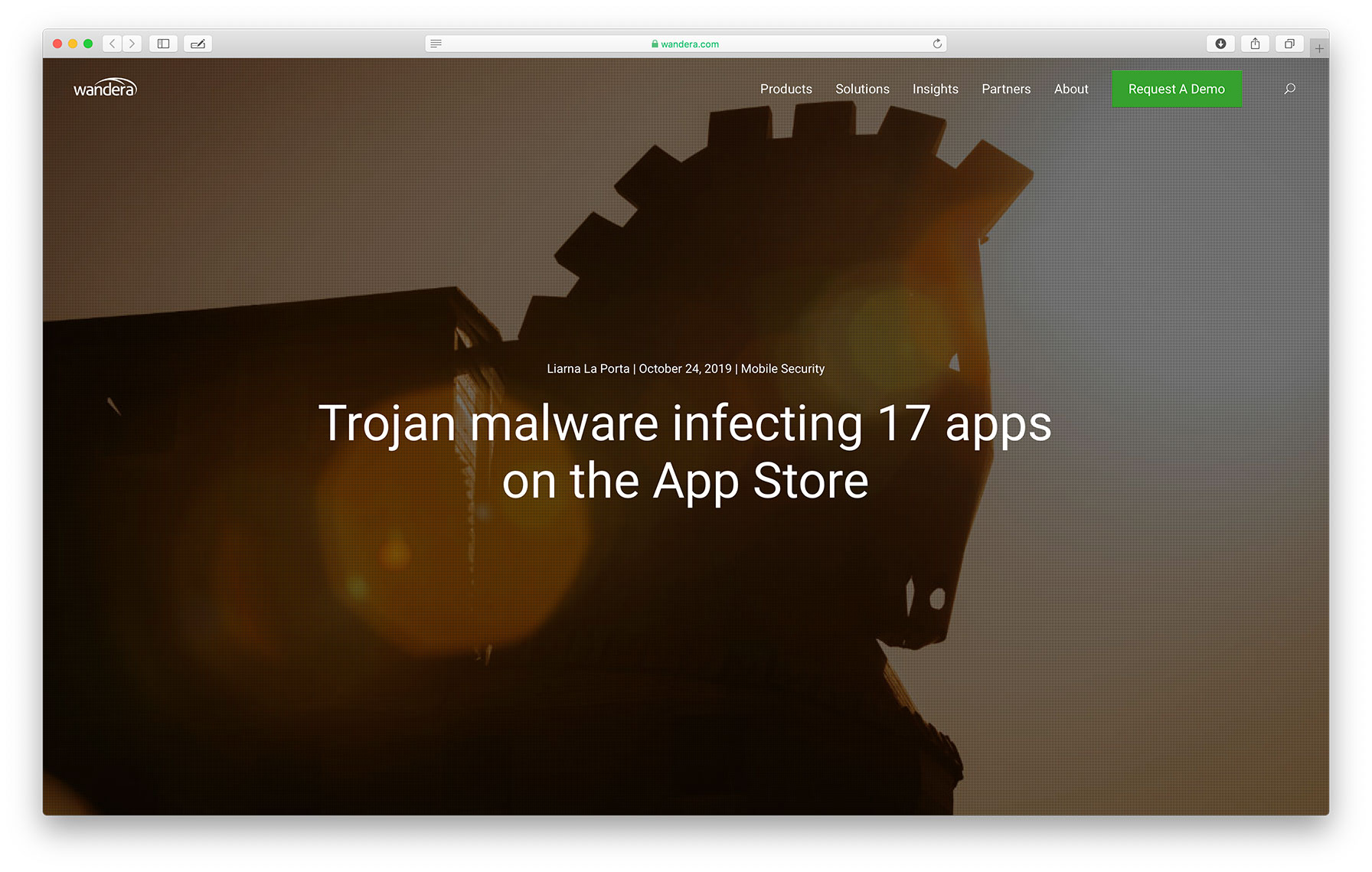Open the Partners menu
The width and height of the screenshot is (1372, 872).
(1006, 89)
